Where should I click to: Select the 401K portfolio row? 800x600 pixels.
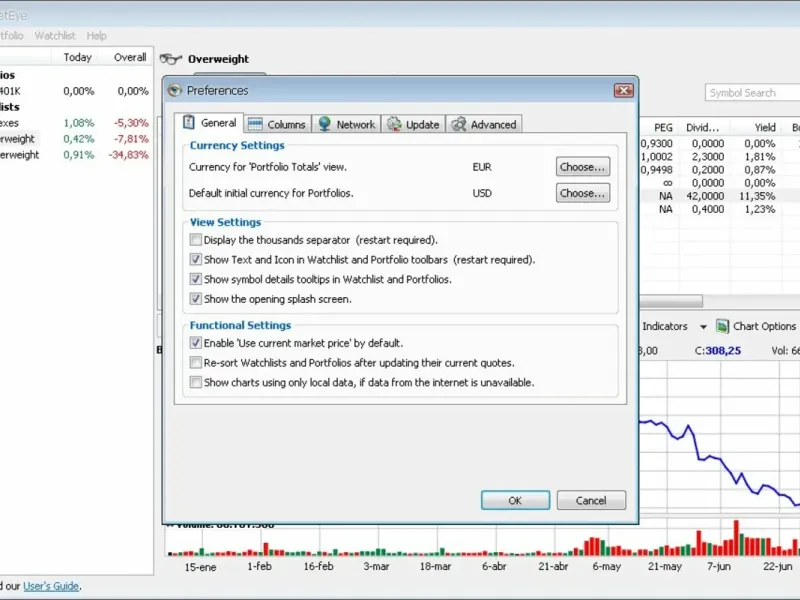(x=76, y=91)
